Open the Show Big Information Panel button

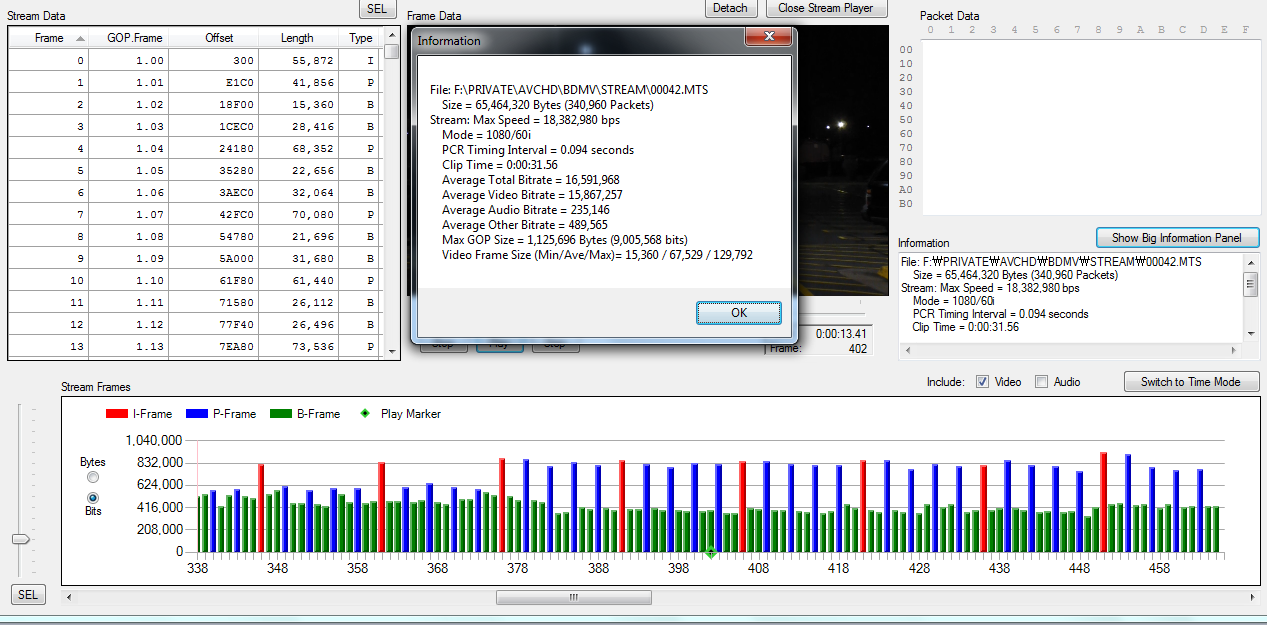click(1177, 238)
